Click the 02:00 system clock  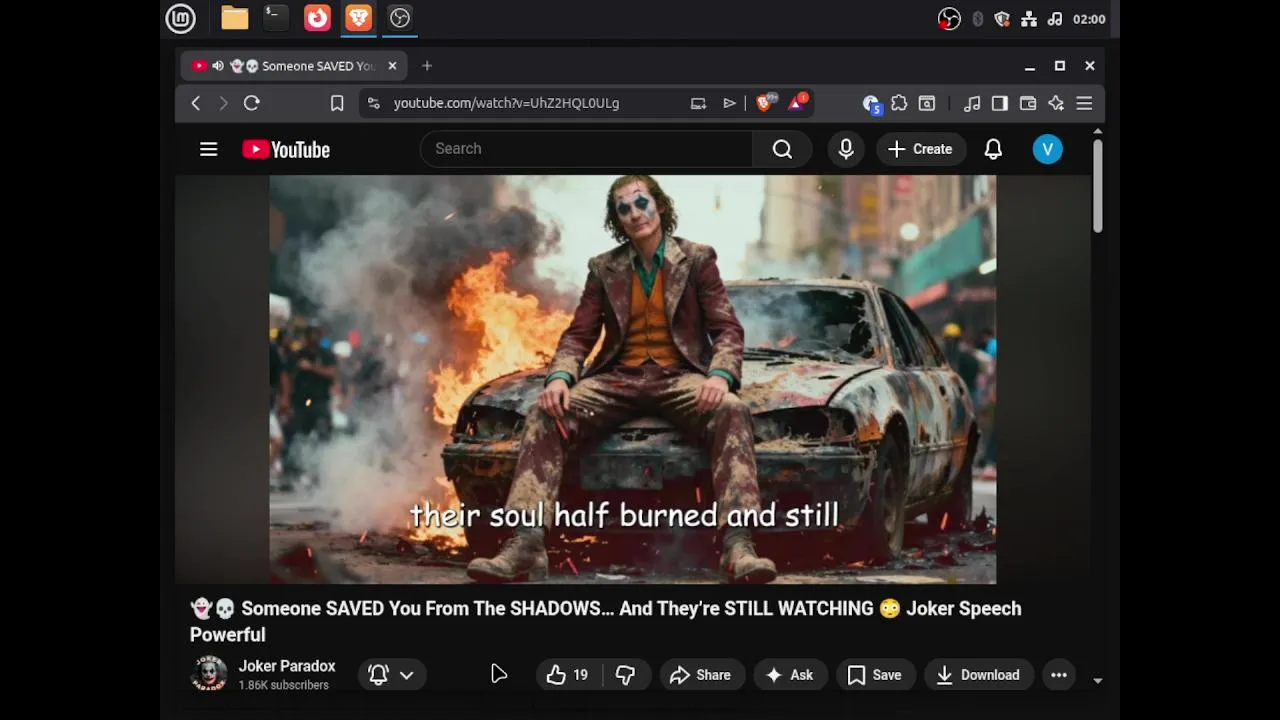click(x=1089, y=19)
